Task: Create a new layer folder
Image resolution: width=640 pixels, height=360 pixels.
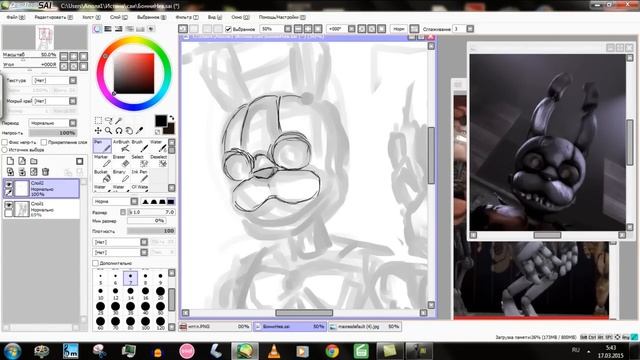Action: (x=34, y=161)
